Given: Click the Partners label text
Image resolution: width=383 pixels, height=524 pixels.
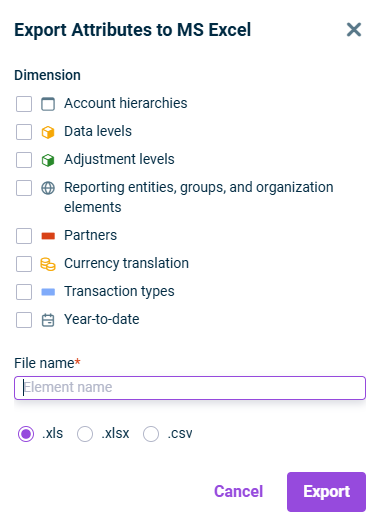Looking at the screenshot, I should click(x=91, y=235).
